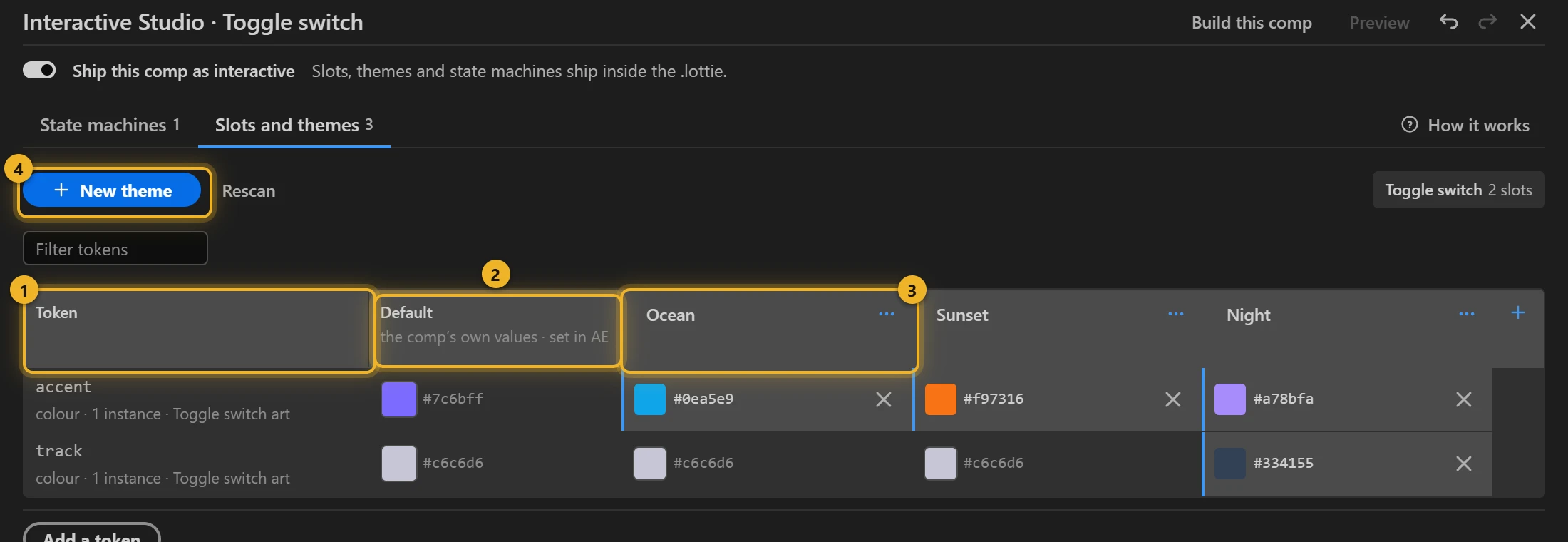The width and height of the screenshot is (1568, 542).
Task: Rescan the comp for slots
Action: tap(249, 191)
